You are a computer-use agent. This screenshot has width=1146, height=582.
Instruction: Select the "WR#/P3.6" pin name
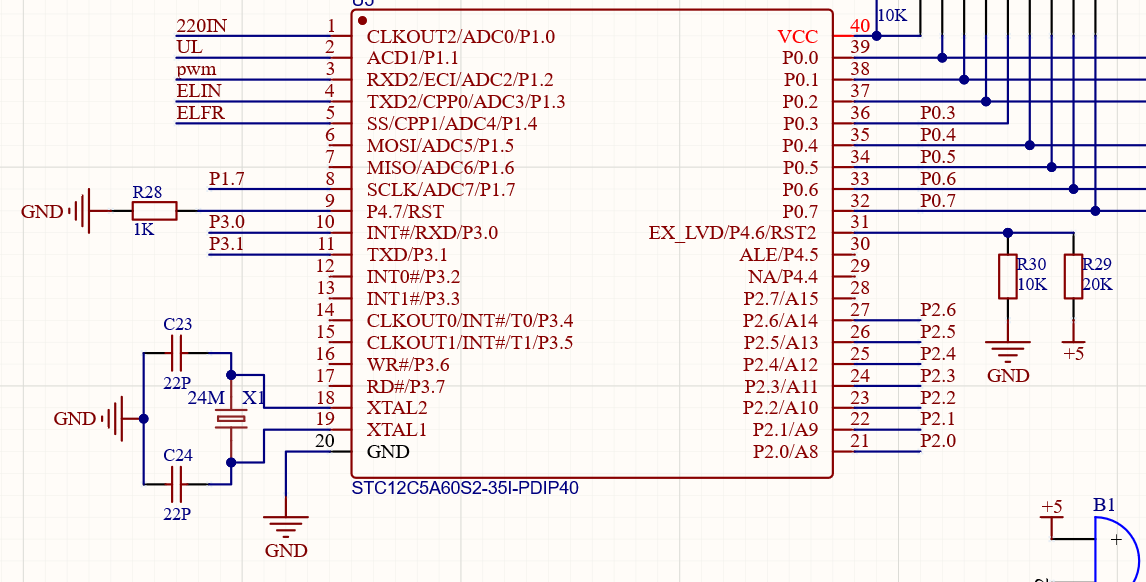[408, 365]
